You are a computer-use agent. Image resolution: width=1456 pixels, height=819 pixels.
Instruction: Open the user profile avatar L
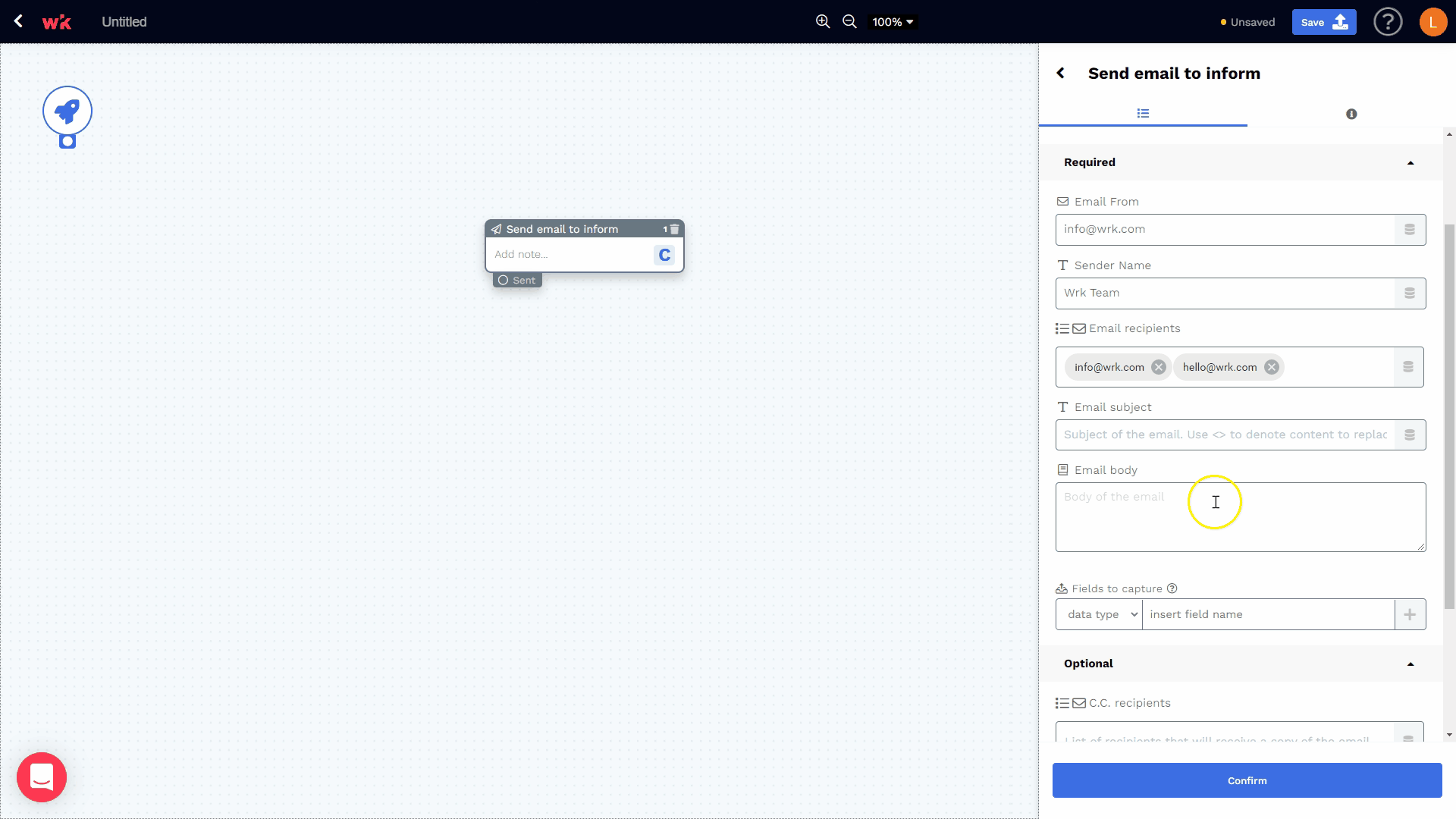[x=1432, y=22]
